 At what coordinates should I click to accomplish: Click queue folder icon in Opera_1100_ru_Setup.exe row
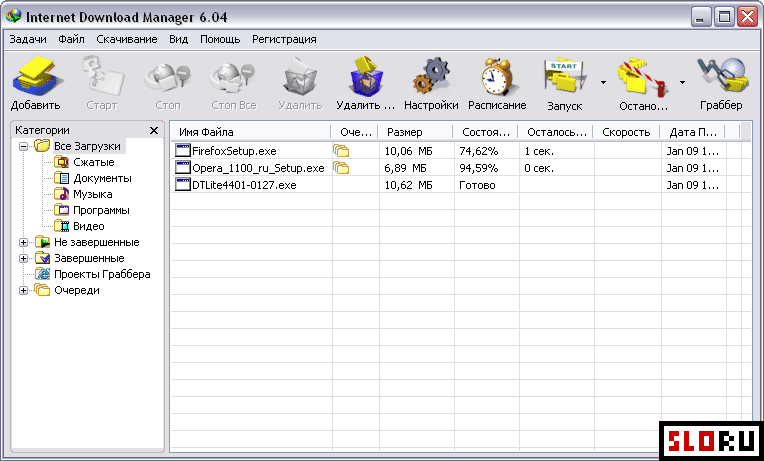point(341,168)
